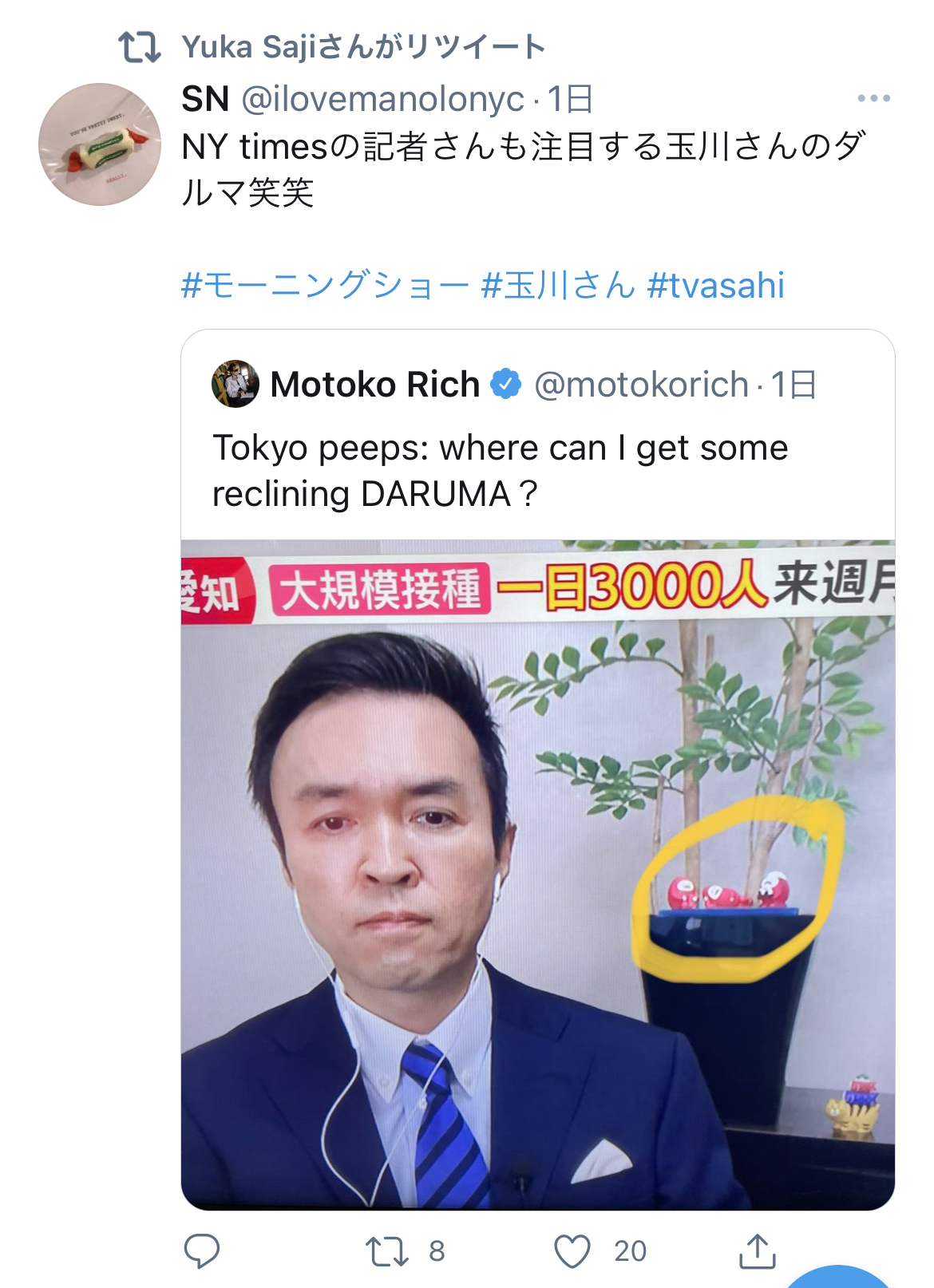Enlarge the TV screenshot photo of the man
934x1288 pixels.
click(538, 875)
